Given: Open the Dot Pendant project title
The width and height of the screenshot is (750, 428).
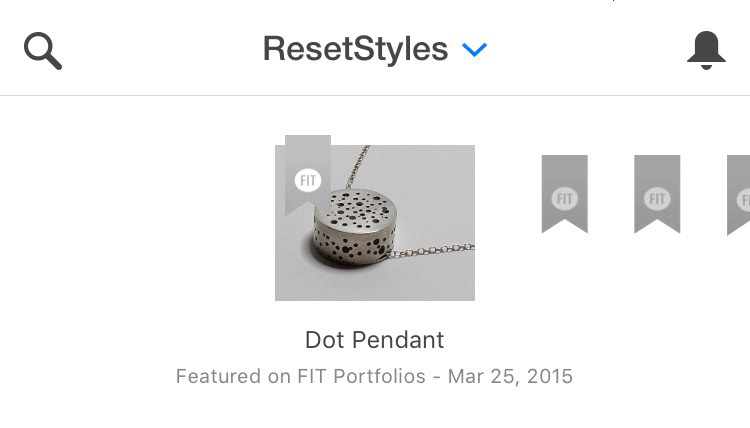Looking at the screenshot, I should [x=374, y=340].
